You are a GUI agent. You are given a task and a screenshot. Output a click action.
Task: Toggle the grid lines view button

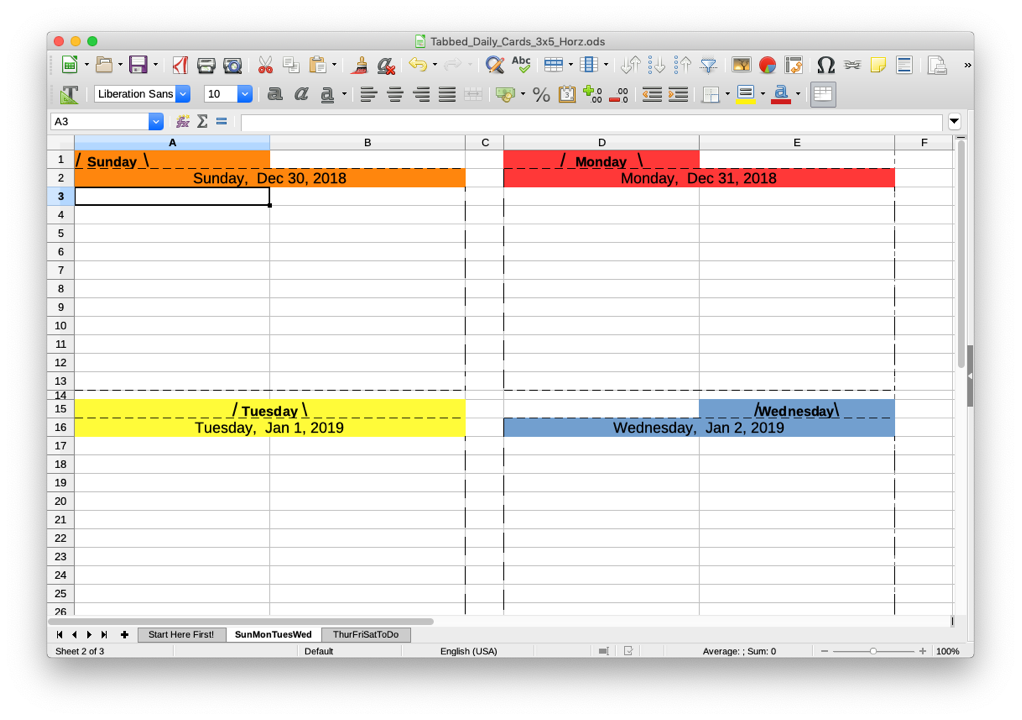823,94
